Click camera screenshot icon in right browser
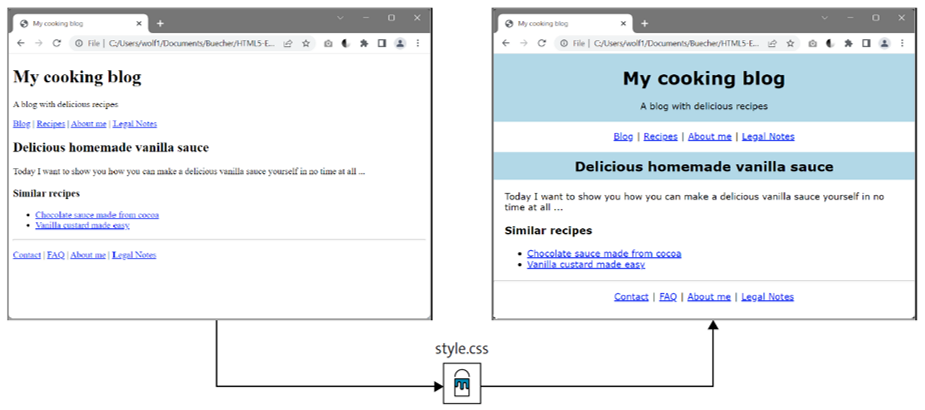The height and width of the screenshot is (410, 925). (813, 43)
